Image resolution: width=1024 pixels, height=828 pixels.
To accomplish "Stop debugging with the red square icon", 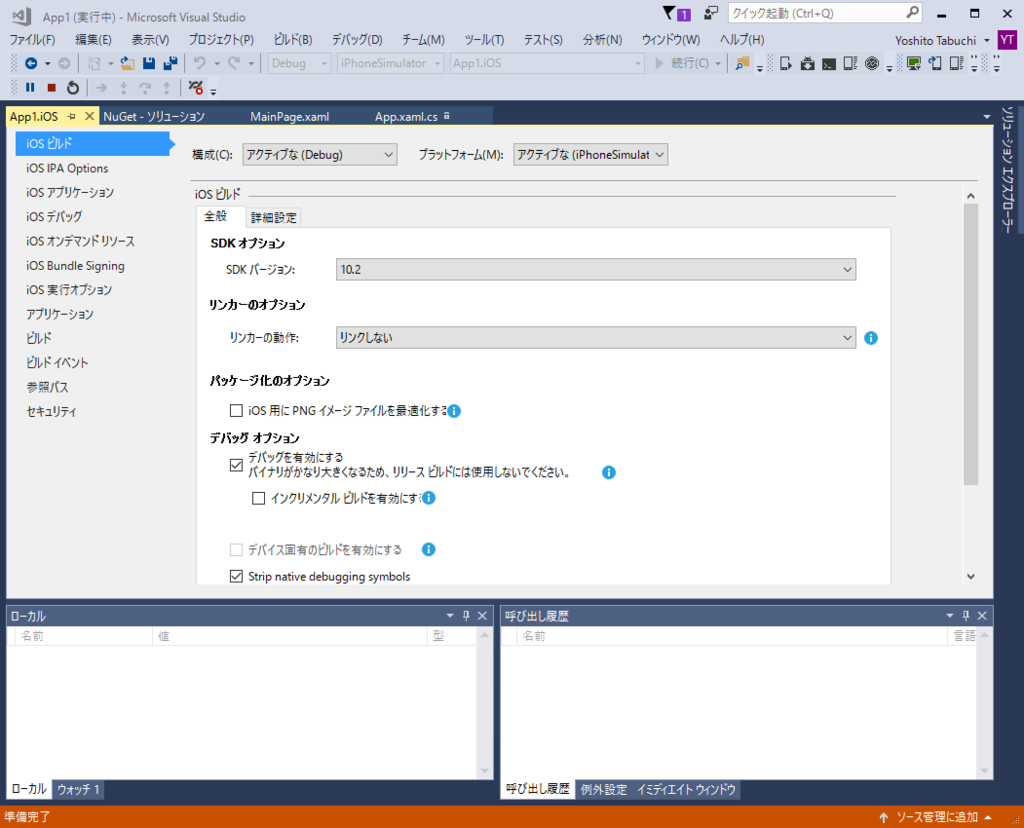I will (52, 88).
